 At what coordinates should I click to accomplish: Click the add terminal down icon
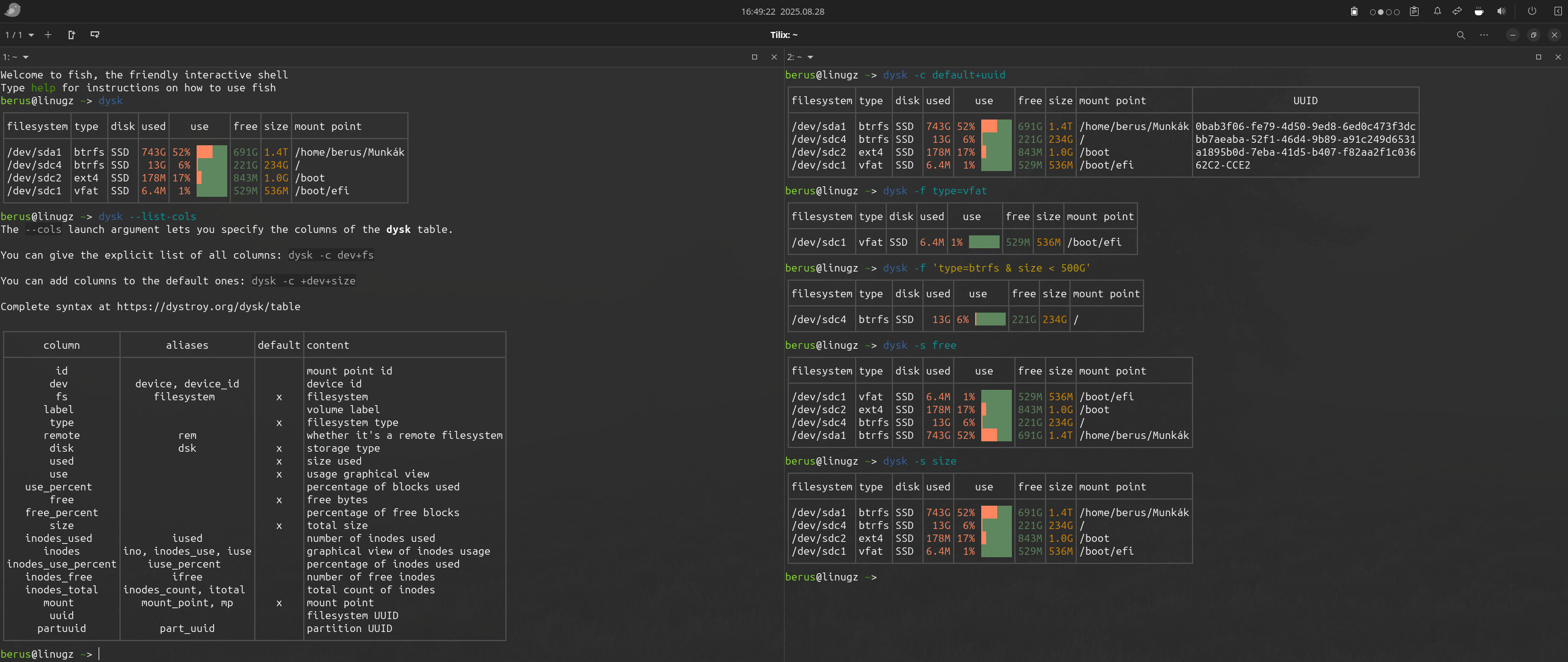click(95, 35)
